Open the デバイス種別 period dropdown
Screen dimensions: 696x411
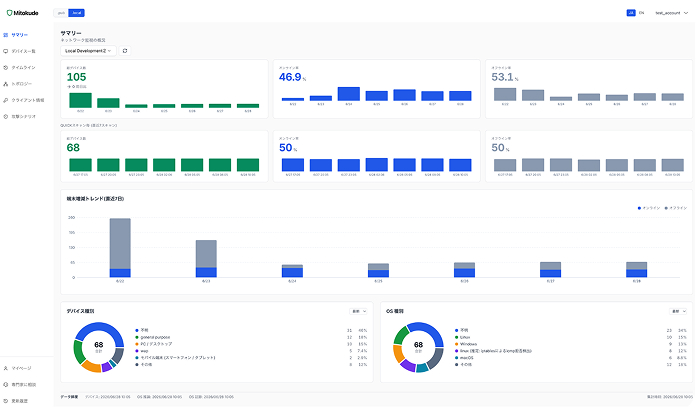pyautogui.click(x=359, y=312)
